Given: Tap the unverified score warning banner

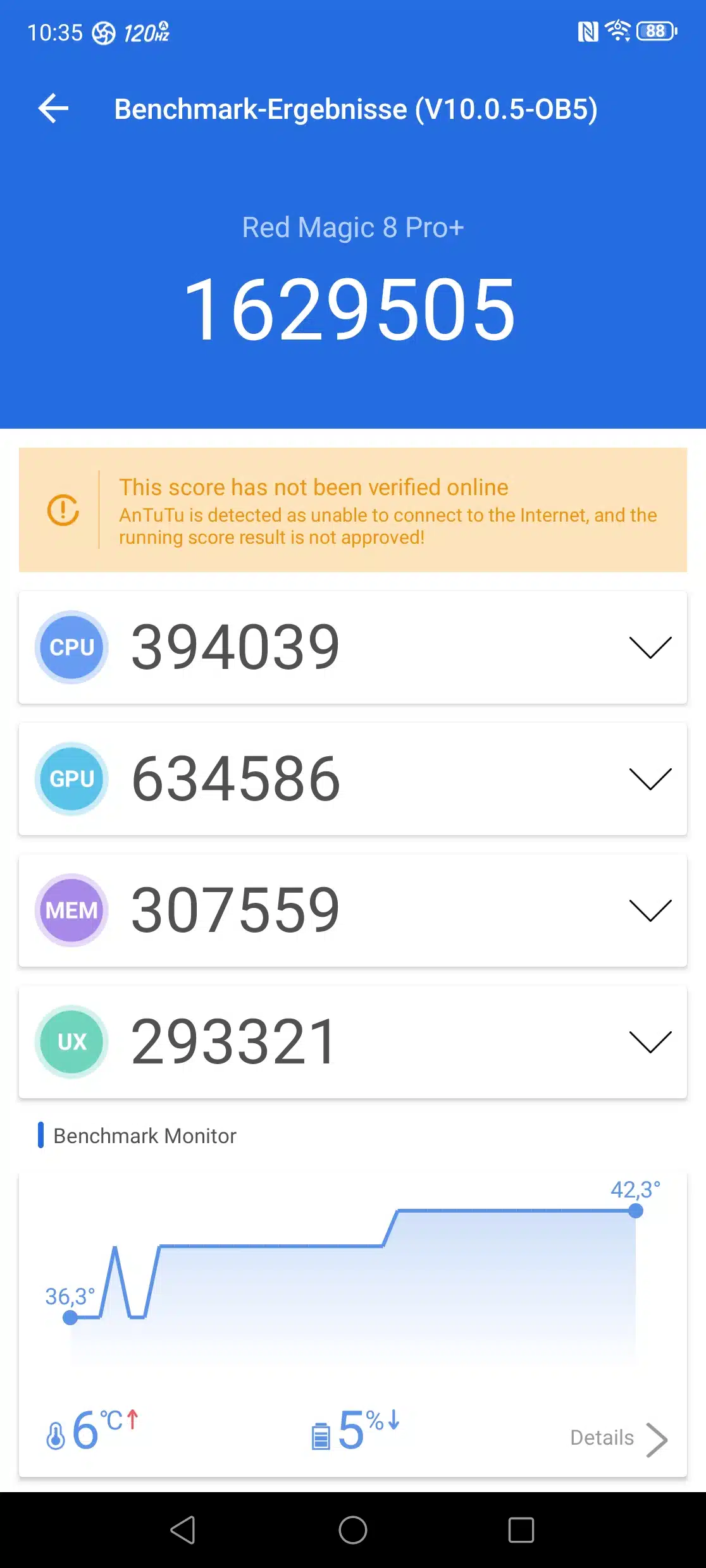Looking at the screenshot, I should 353,510.
